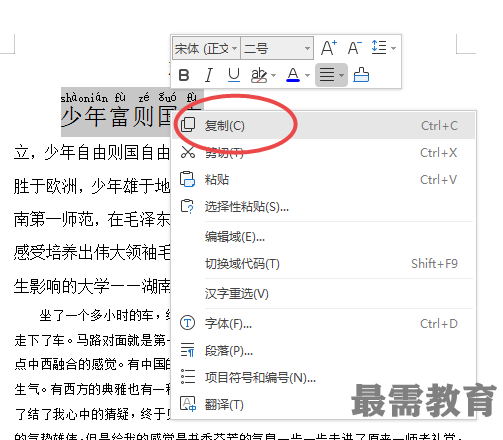The height and width of the screenshot is (440, 503).
Task: Click the line starting 点中西融合的感觉
Action: (x=92, y=364)
